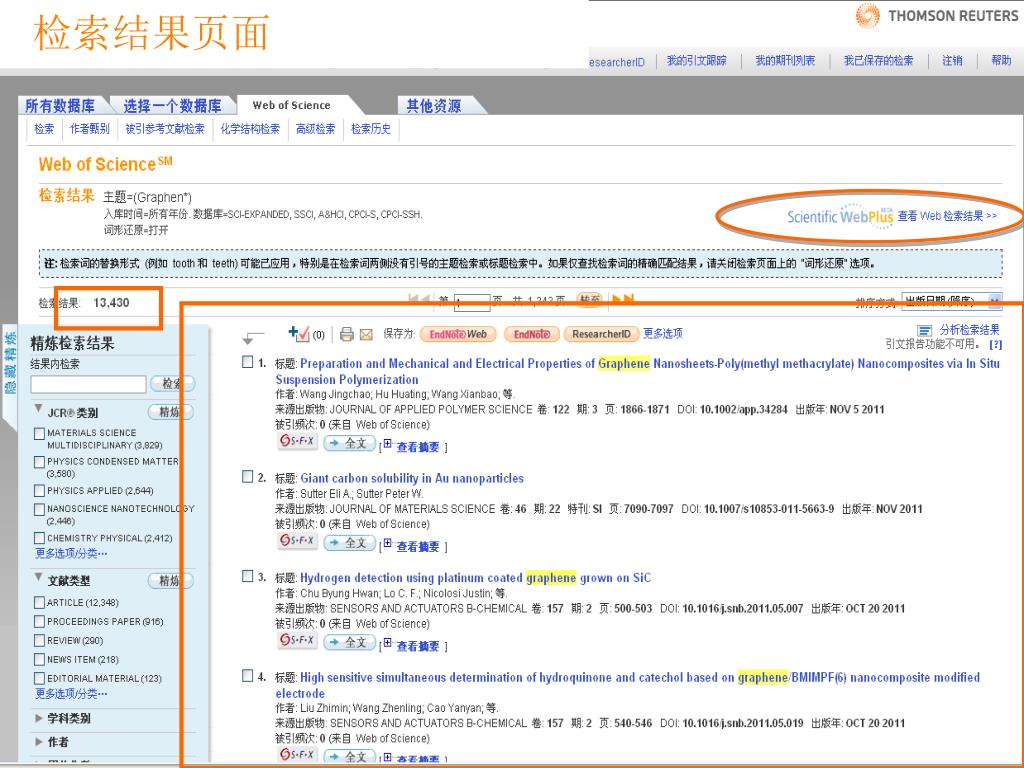
Task: Select checkbox for result 1
Action: [248, 362]
